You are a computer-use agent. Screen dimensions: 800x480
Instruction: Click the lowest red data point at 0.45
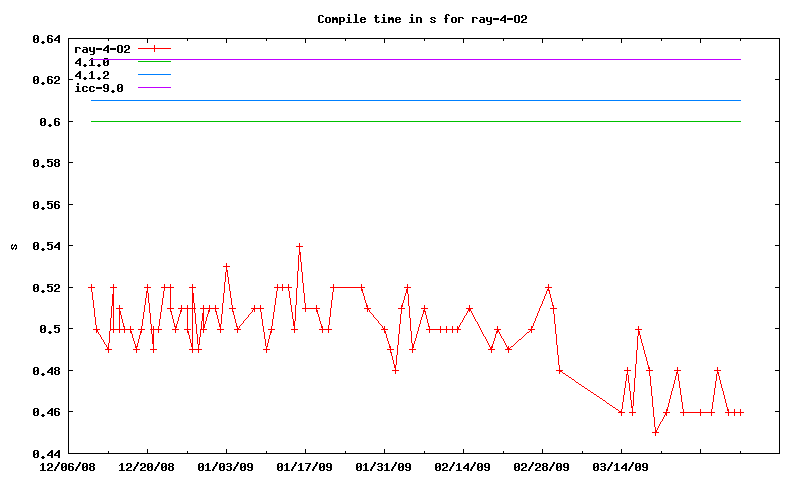pos(655,432)
